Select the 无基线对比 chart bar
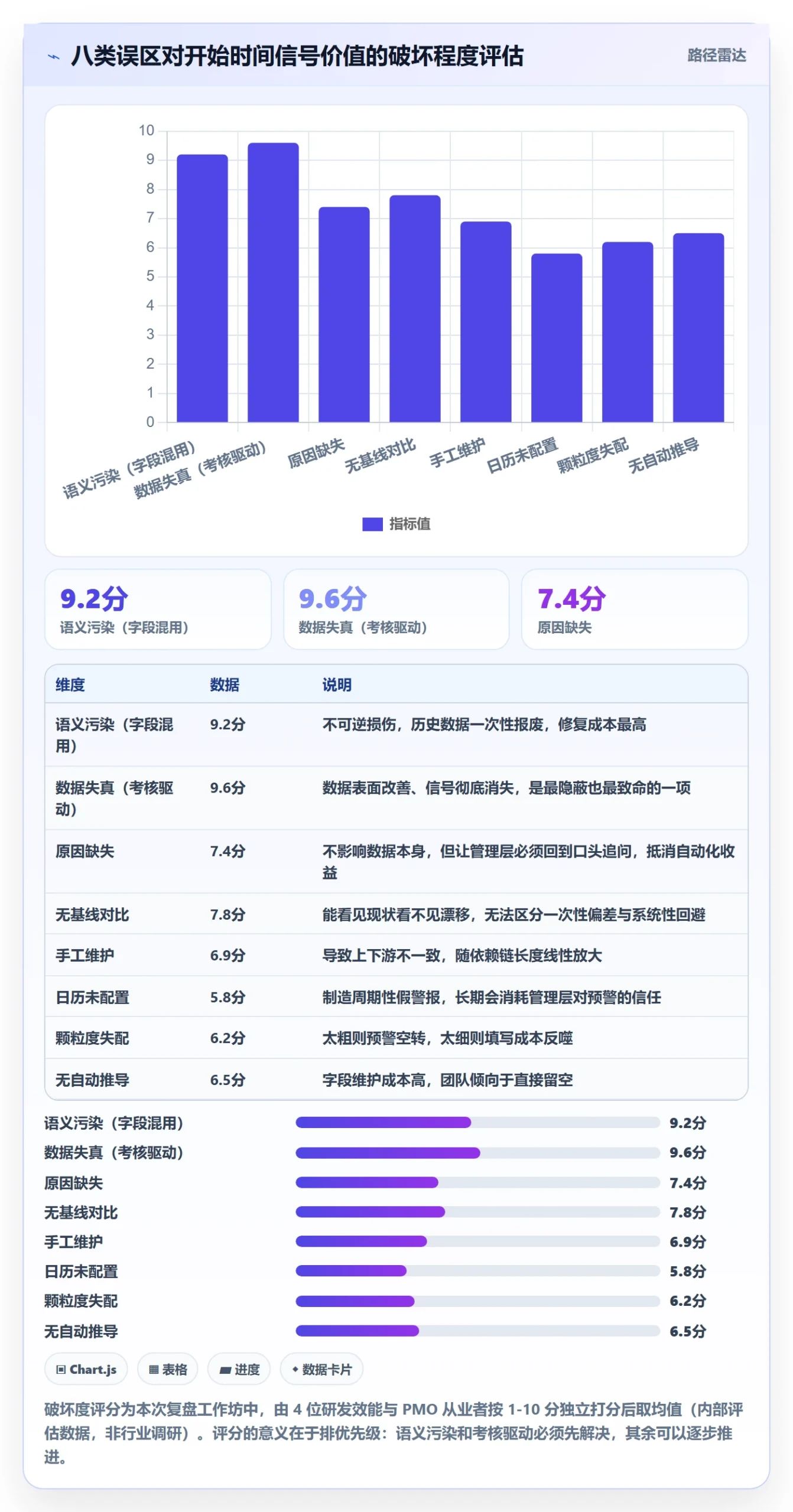The width and height of the screenshot is (793, 1512). coord(415,309)
